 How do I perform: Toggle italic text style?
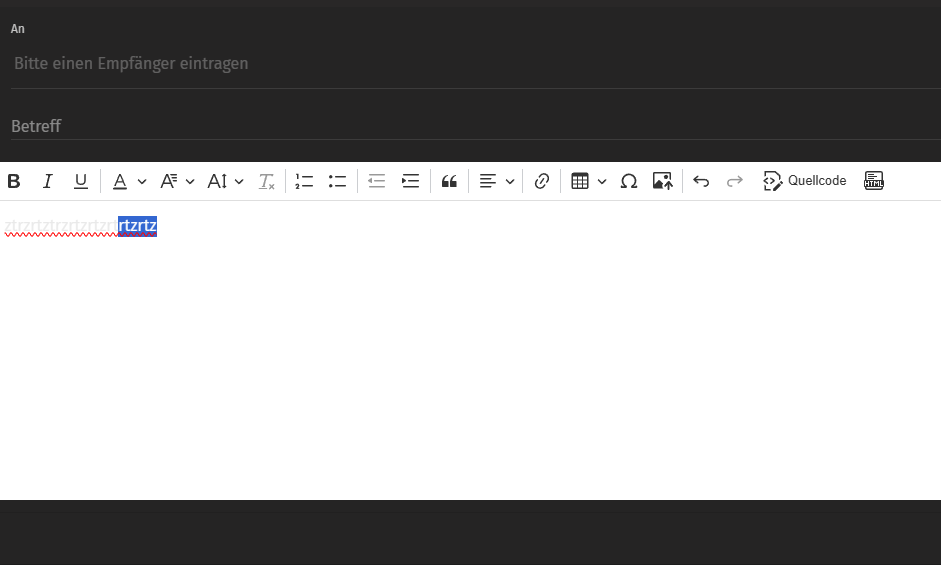click(47, 181)
